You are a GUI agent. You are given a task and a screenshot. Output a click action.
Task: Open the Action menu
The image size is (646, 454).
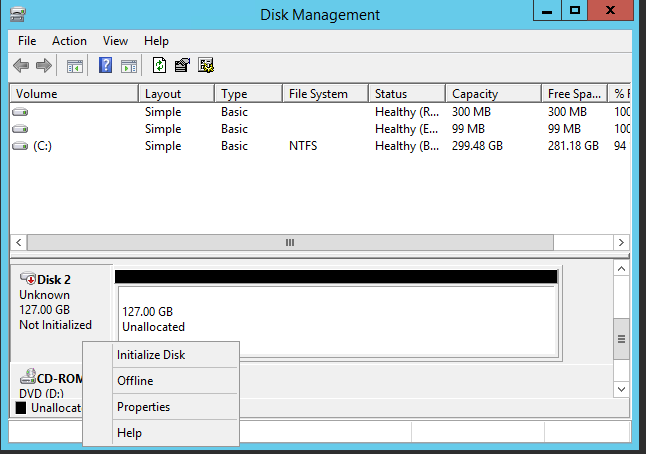[x=69, y=41]
